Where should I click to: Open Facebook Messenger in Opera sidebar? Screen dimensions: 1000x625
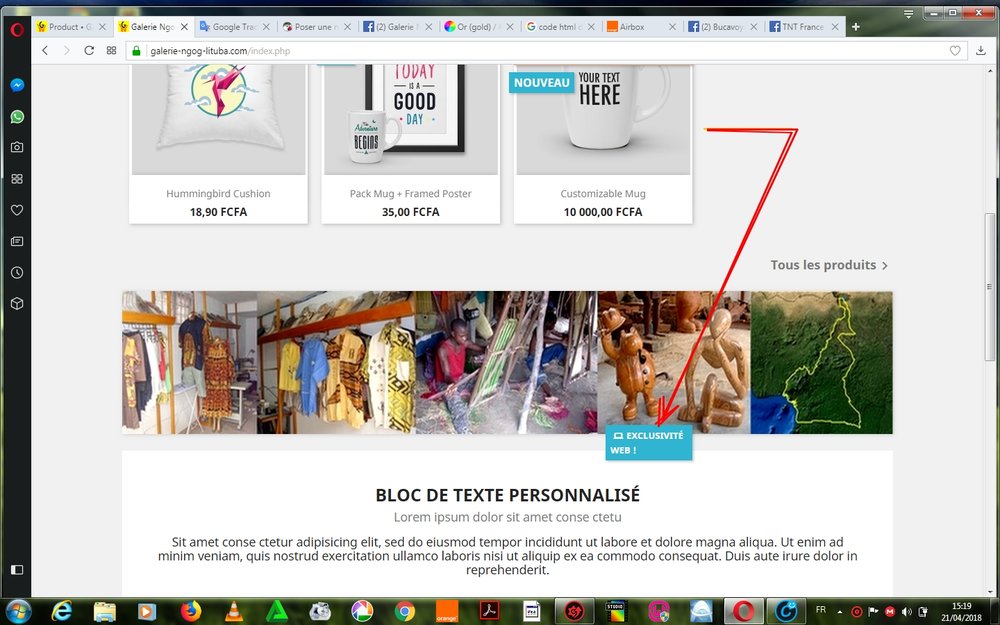(16, 84)
